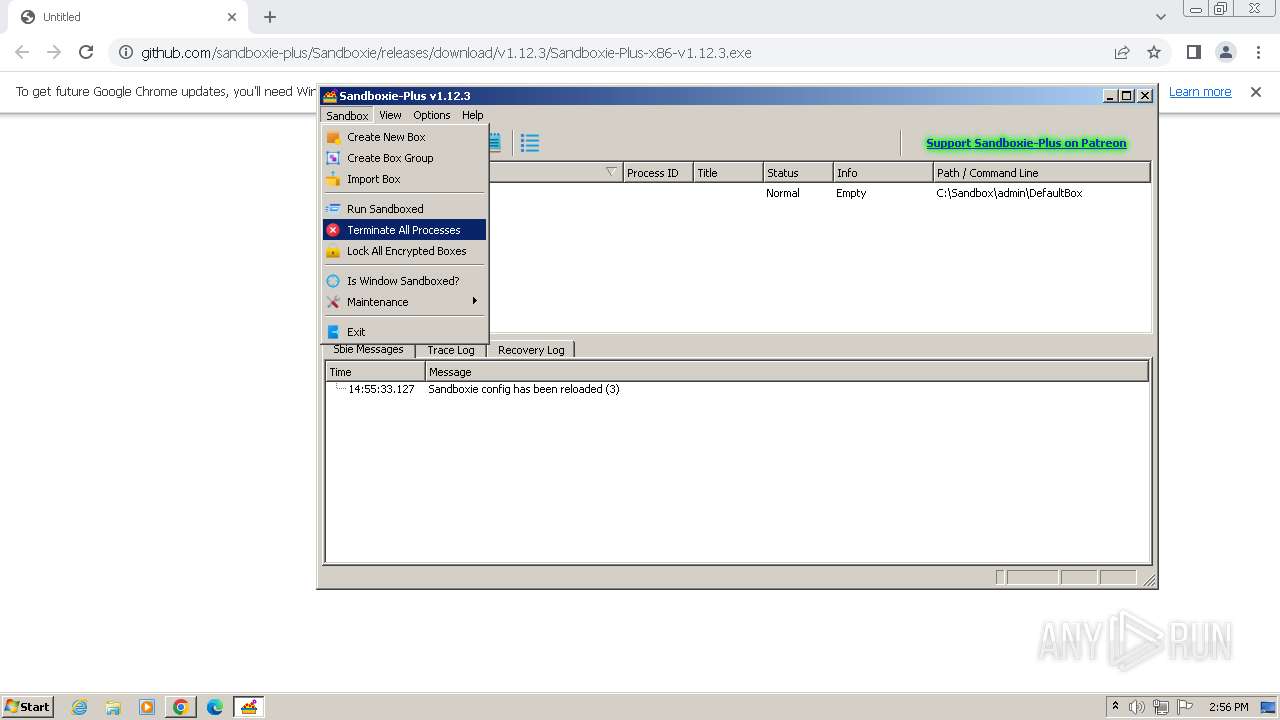
Task: Click Chrome's back navigation arrow
Action: pyautogui.click(x=22, y=52)
